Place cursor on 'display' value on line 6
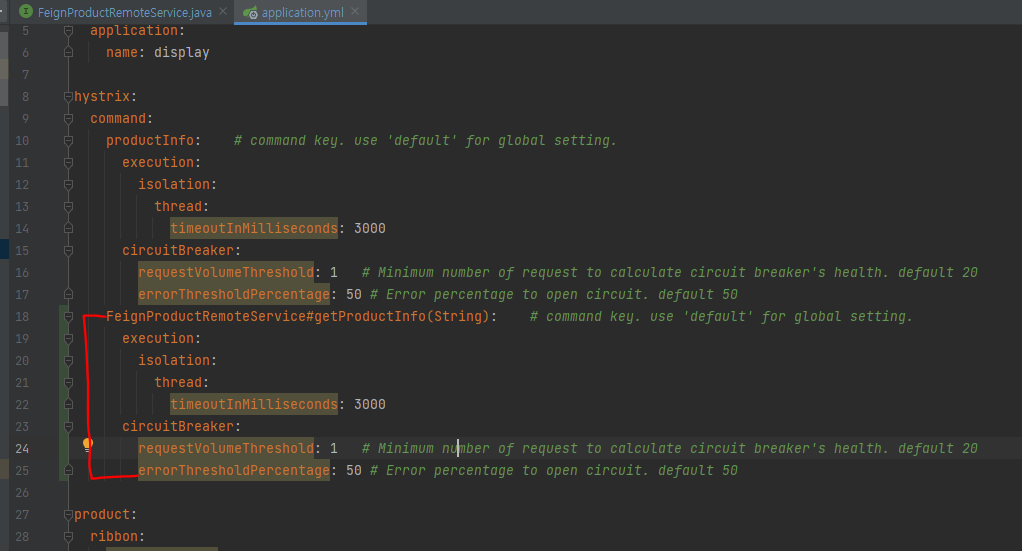 click(x=182, y=53)
